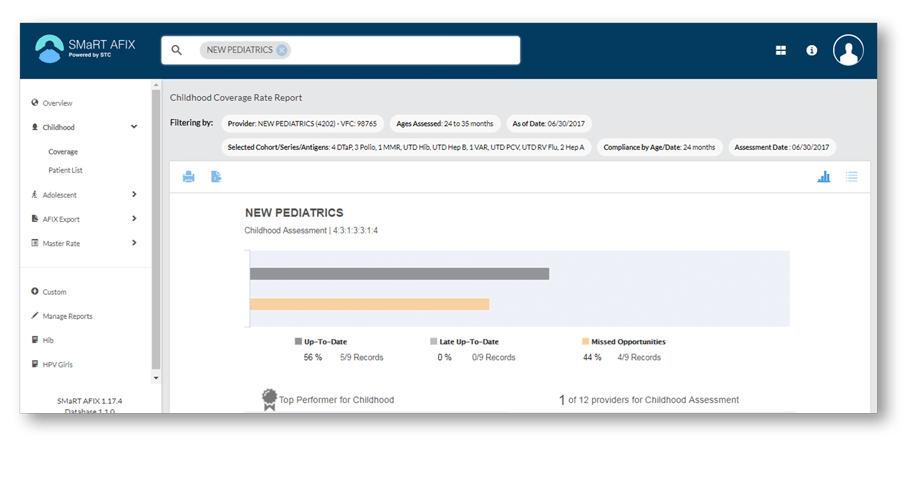Expand the AFIX Export arrow
This screenshot has height=500, width=905.
pyautogui.click(x=134, y=219)
